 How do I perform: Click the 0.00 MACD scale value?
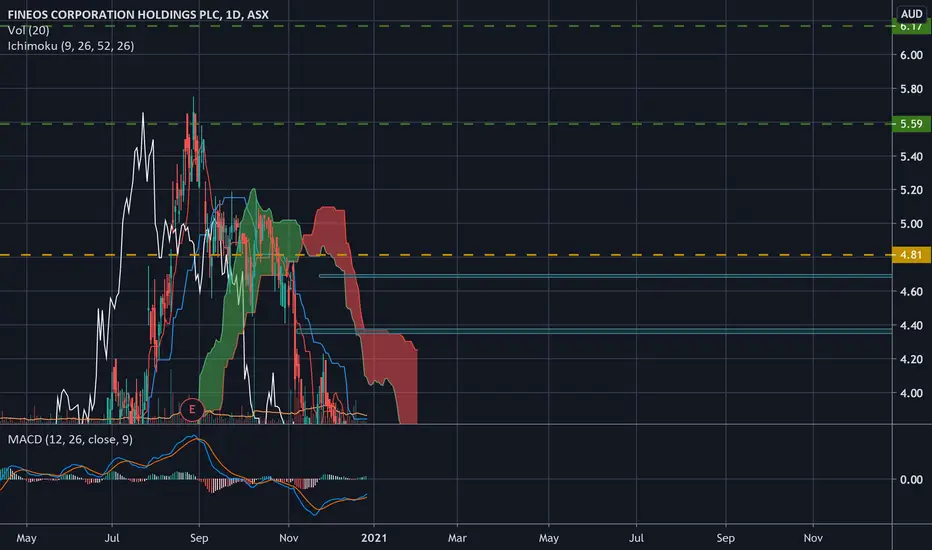click(x=911, y=480)
